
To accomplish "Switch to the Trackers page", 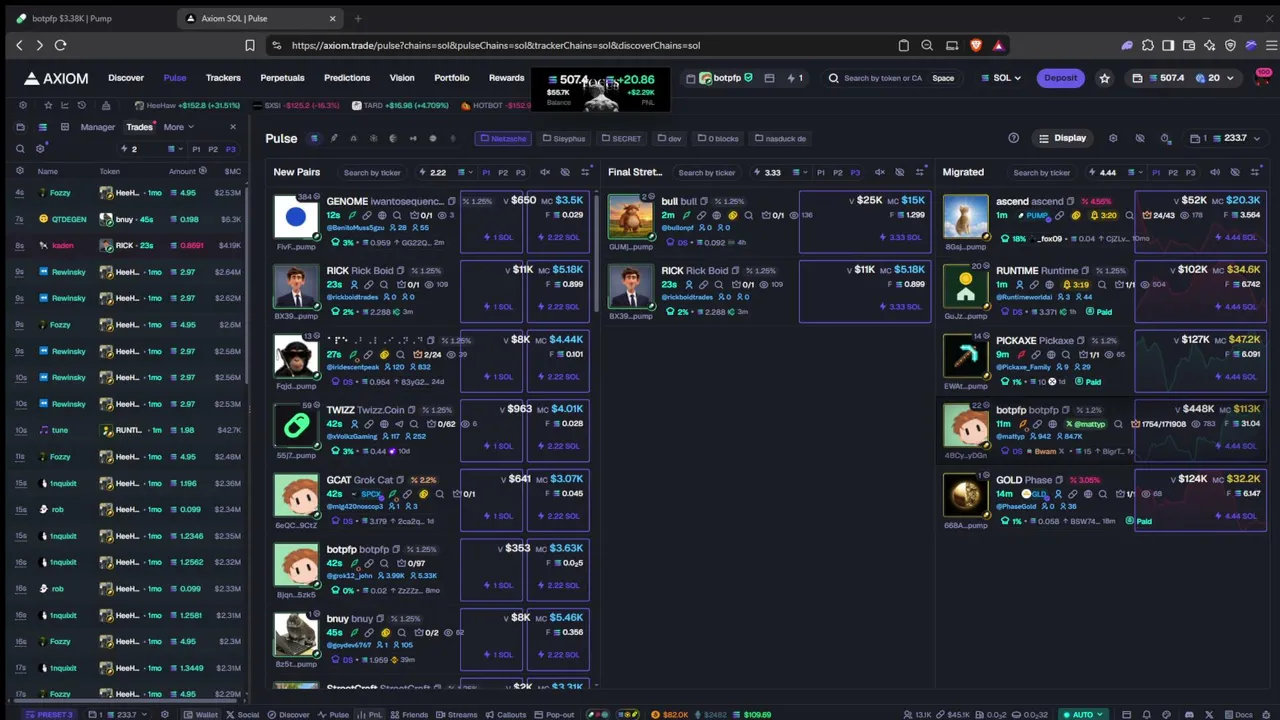I will tap(223, 78).
